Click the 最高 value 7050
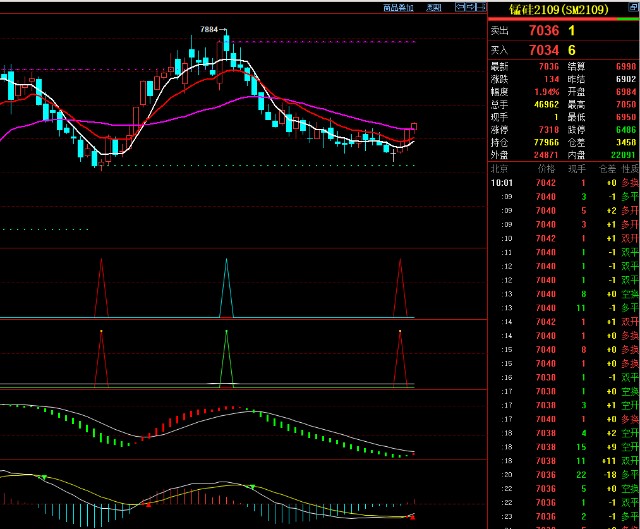Viewport: 640px width, 529px height. tap(624, 102)
